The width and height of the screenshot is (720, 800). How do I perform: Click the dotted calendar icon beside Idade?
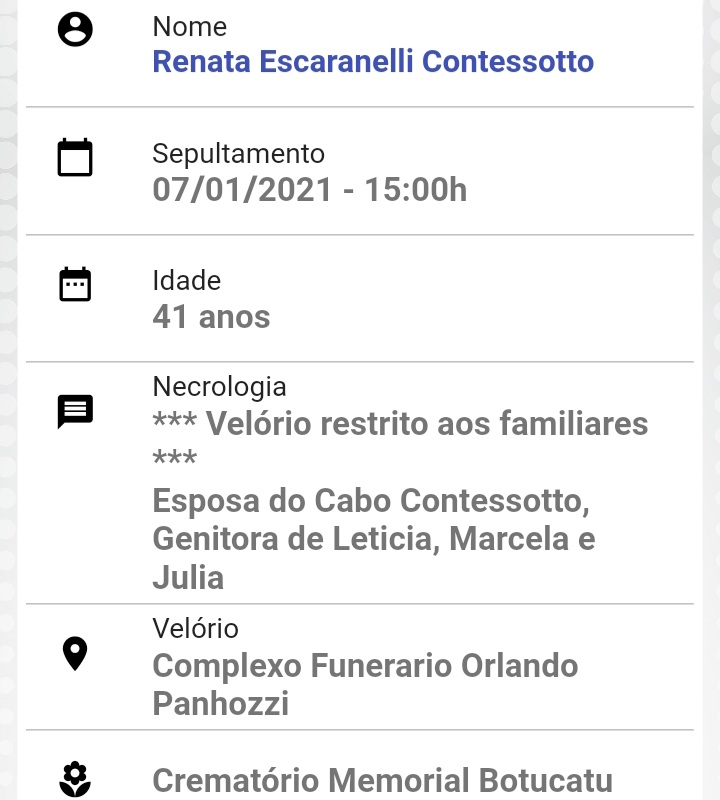point(75,284)
